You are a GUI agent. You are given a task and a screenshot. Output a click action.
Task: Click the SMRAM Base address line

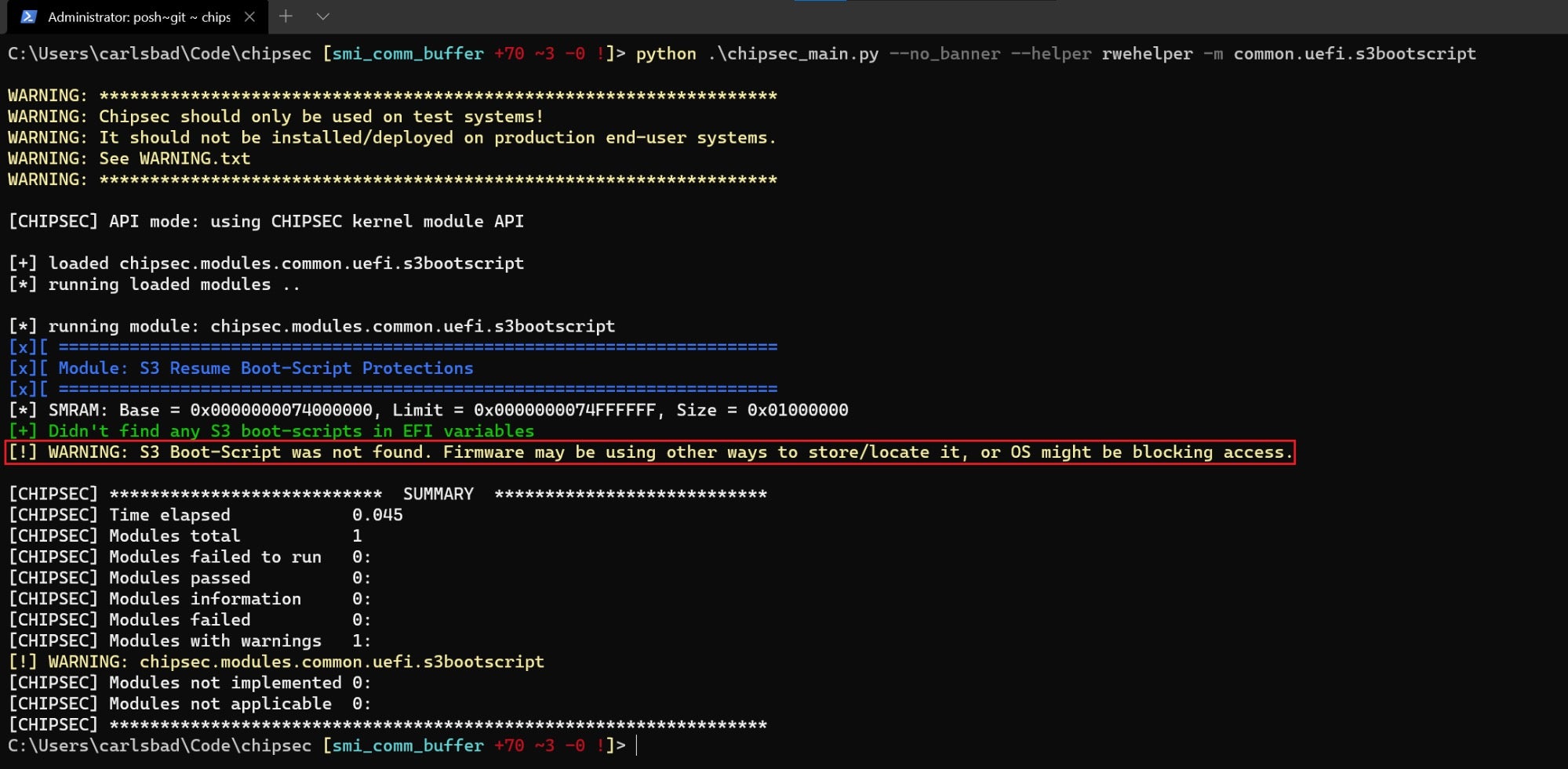tap(427, 410)
